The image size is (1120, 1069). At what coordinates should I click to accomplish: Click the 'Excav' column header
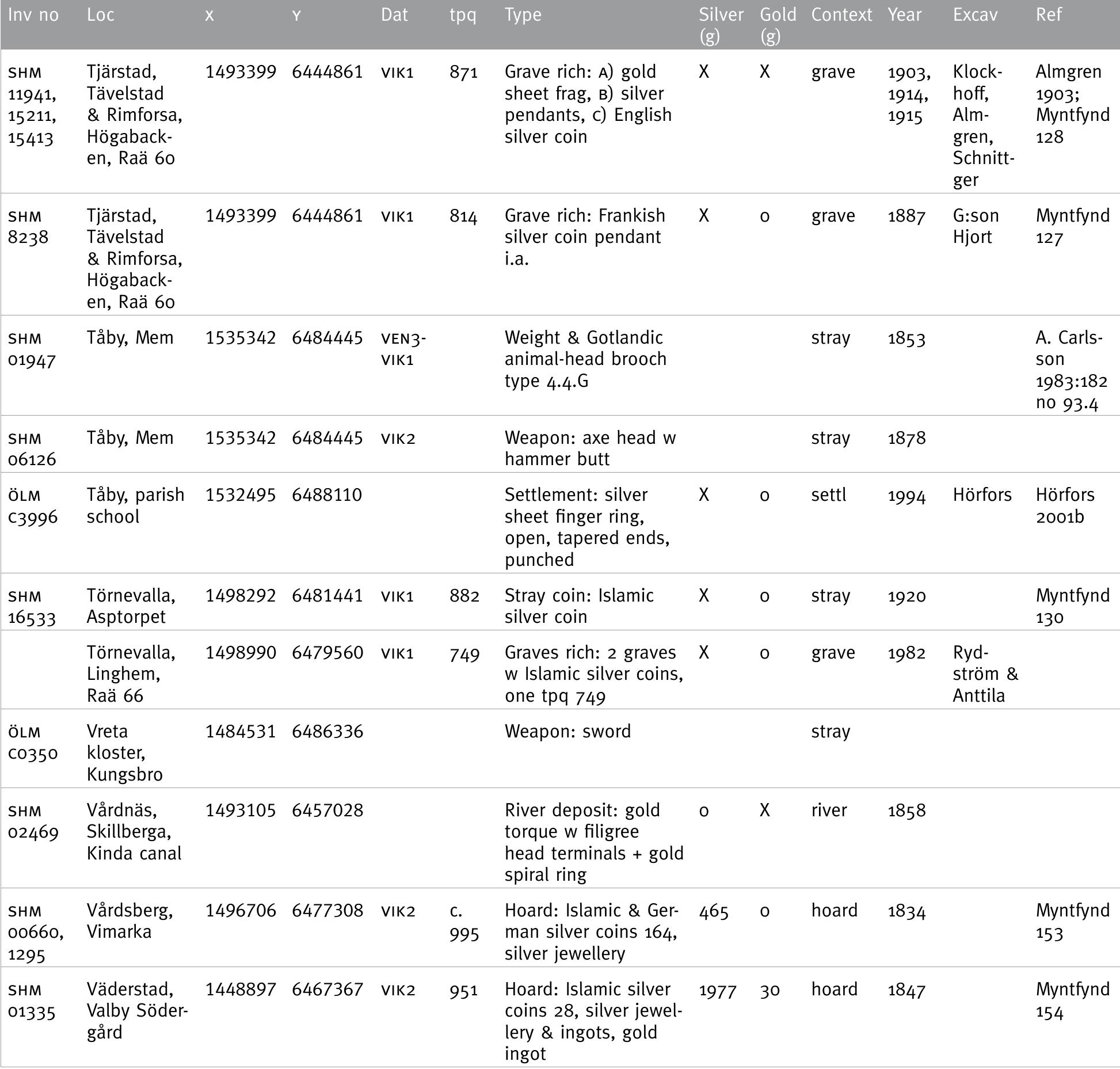pyautogui.click(x=975, y=15)
